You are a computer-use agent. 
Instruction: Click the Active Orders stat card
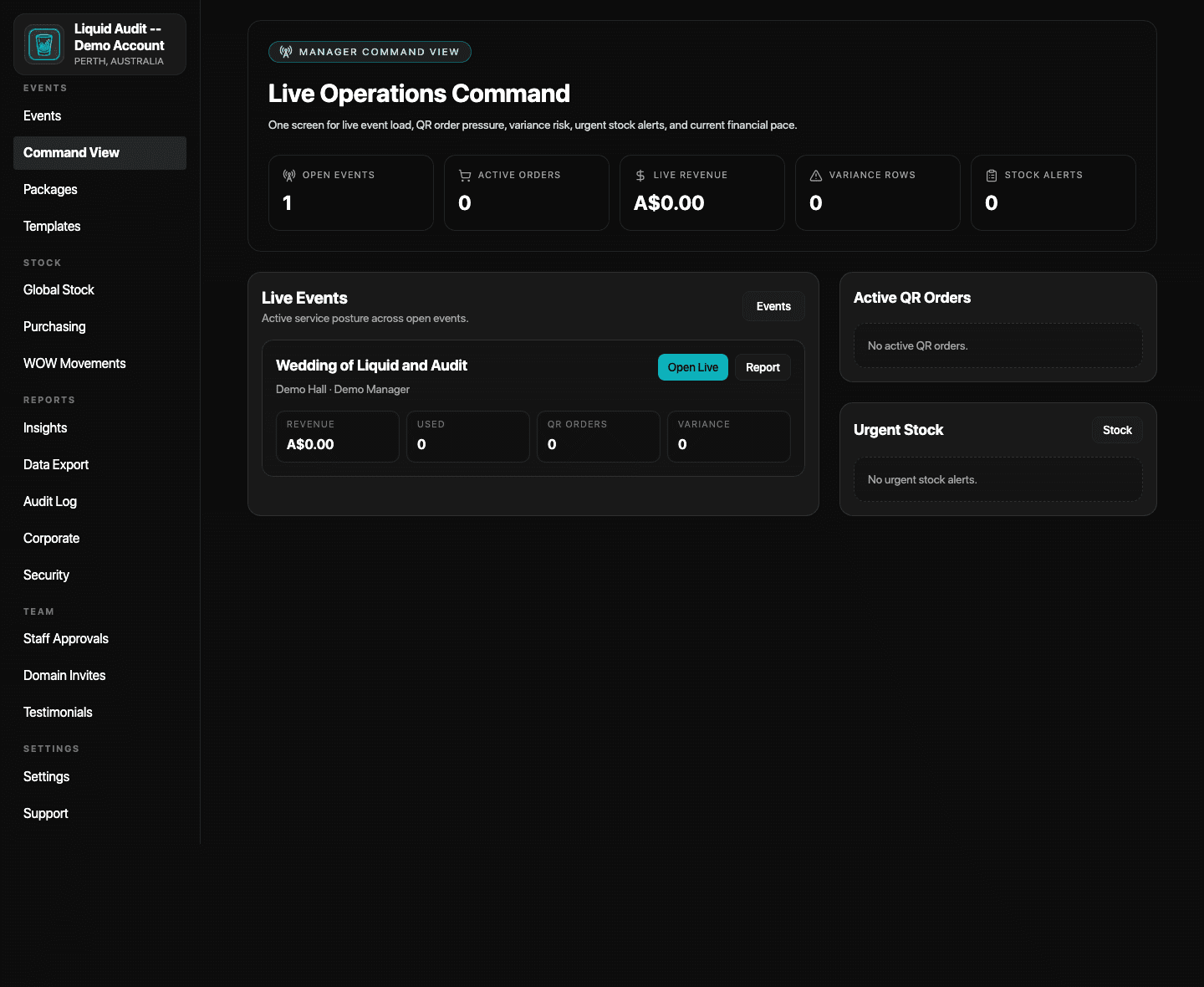coord(527,192)
